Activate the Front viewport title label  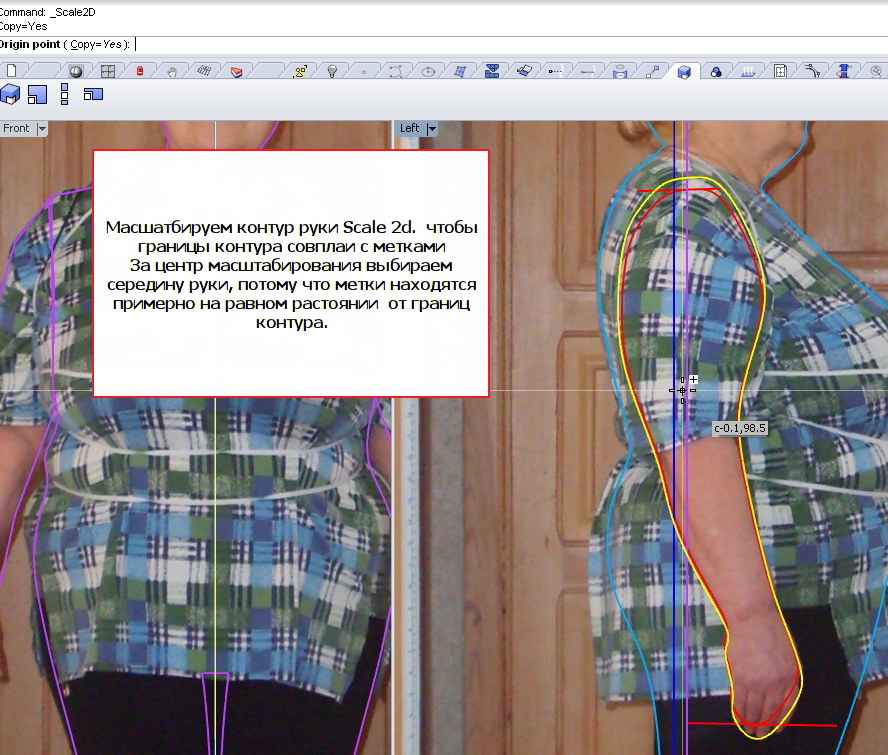16,129
